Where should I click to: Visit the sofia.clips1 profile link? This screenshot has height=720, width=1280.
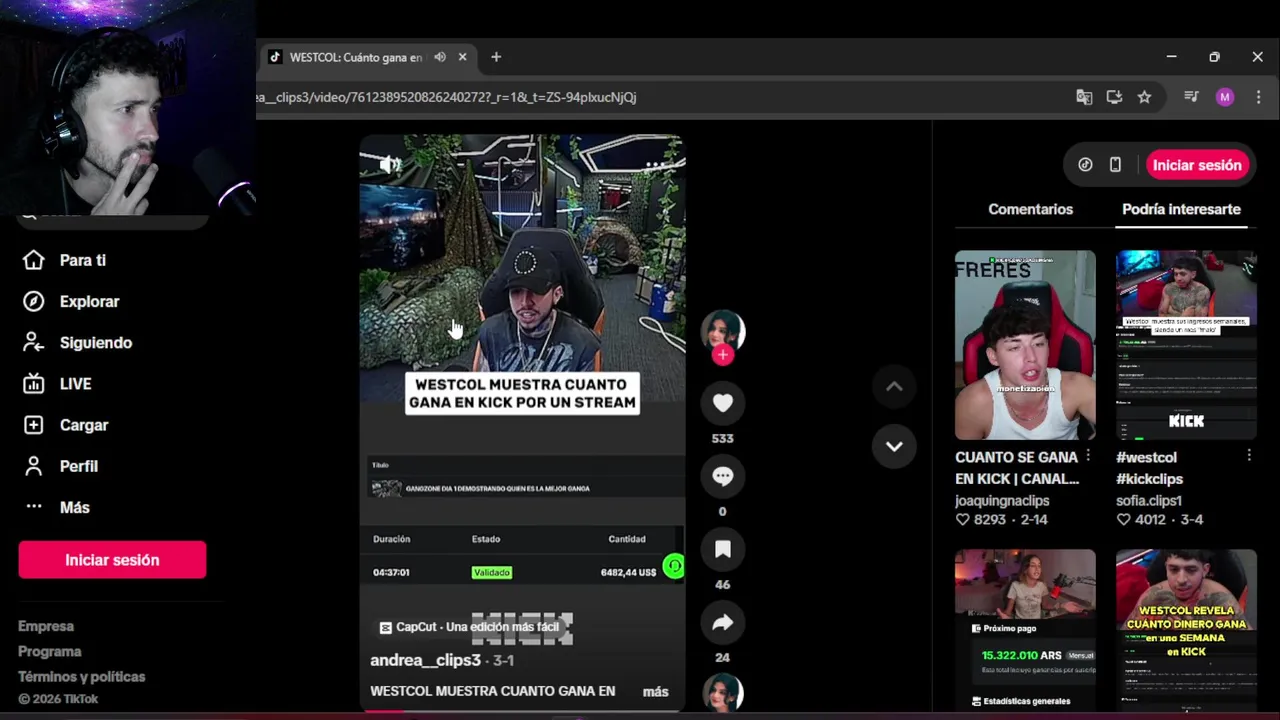[1149, 500]
